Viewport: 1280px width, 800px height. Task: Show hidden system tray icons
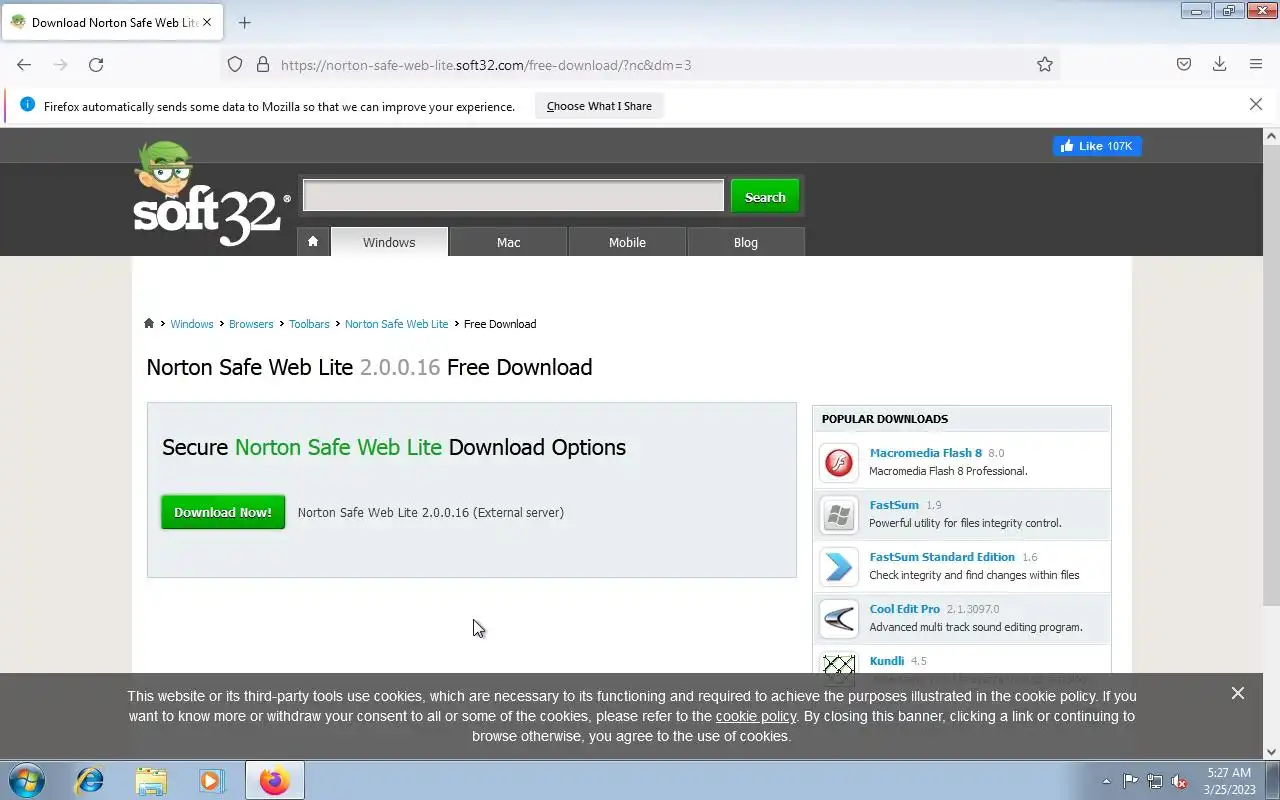point(1106,781)
